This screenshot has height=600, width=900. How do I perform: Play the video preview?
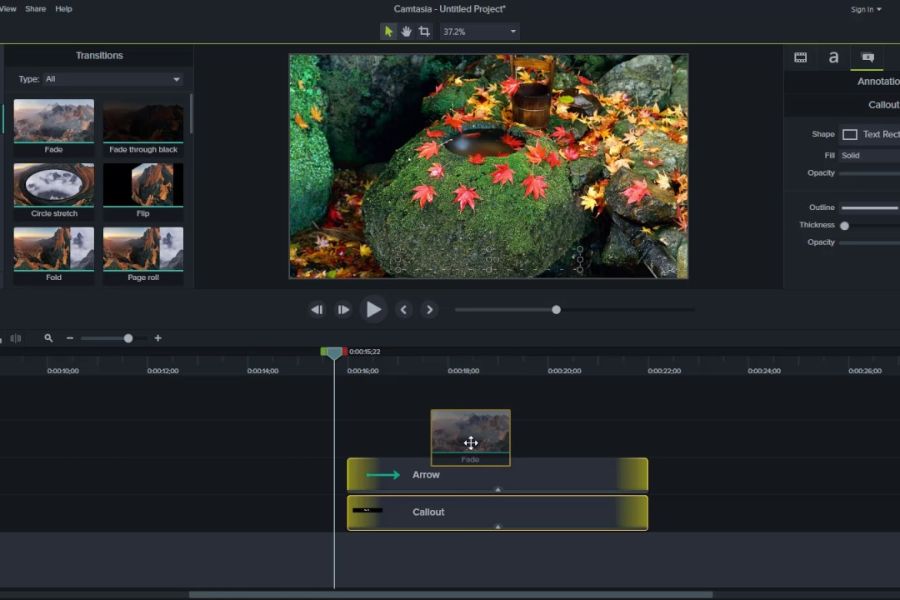click(x=373, y=310)
